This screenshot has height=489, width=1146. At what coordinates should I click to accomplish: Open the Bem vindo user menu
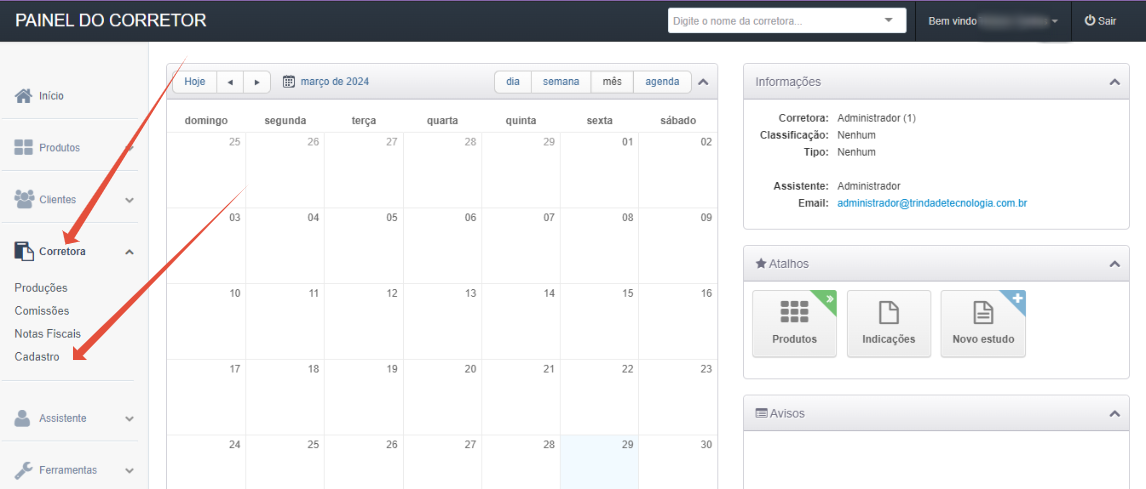pyautogui.click(x=993, y=21)
